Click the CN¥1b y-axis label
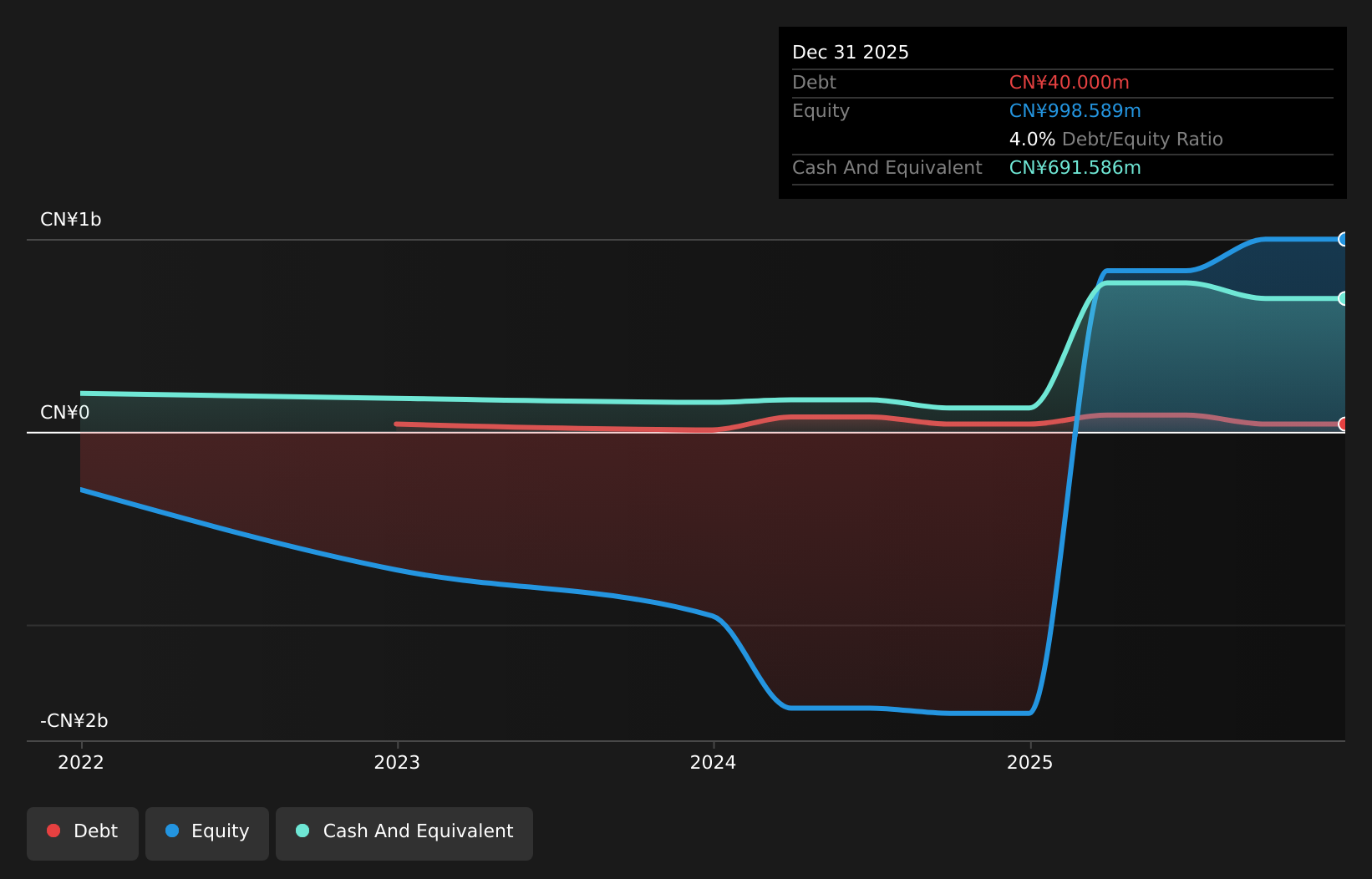 [71, 220]
